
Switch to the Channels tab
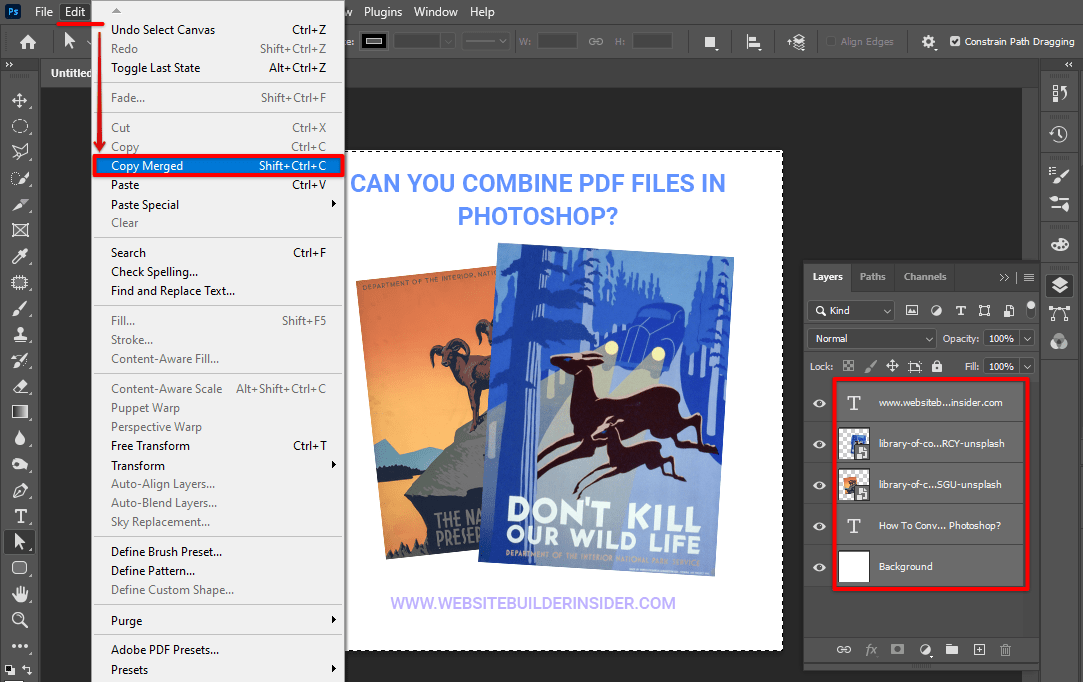(x=924, y=277)
